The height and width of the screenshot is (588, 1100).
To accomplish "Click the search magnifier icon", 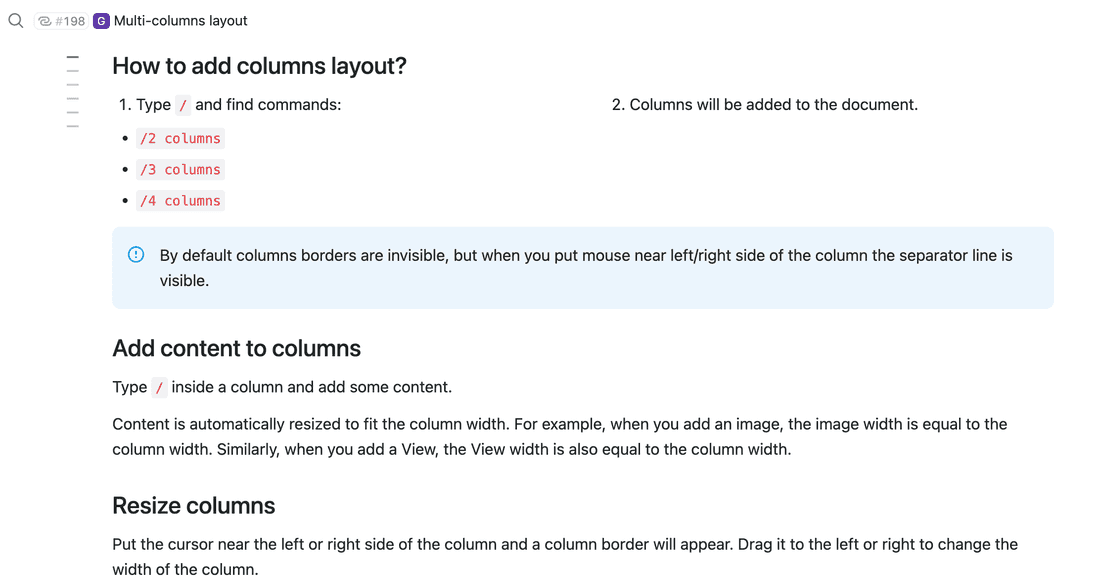I will click(16, 20).
